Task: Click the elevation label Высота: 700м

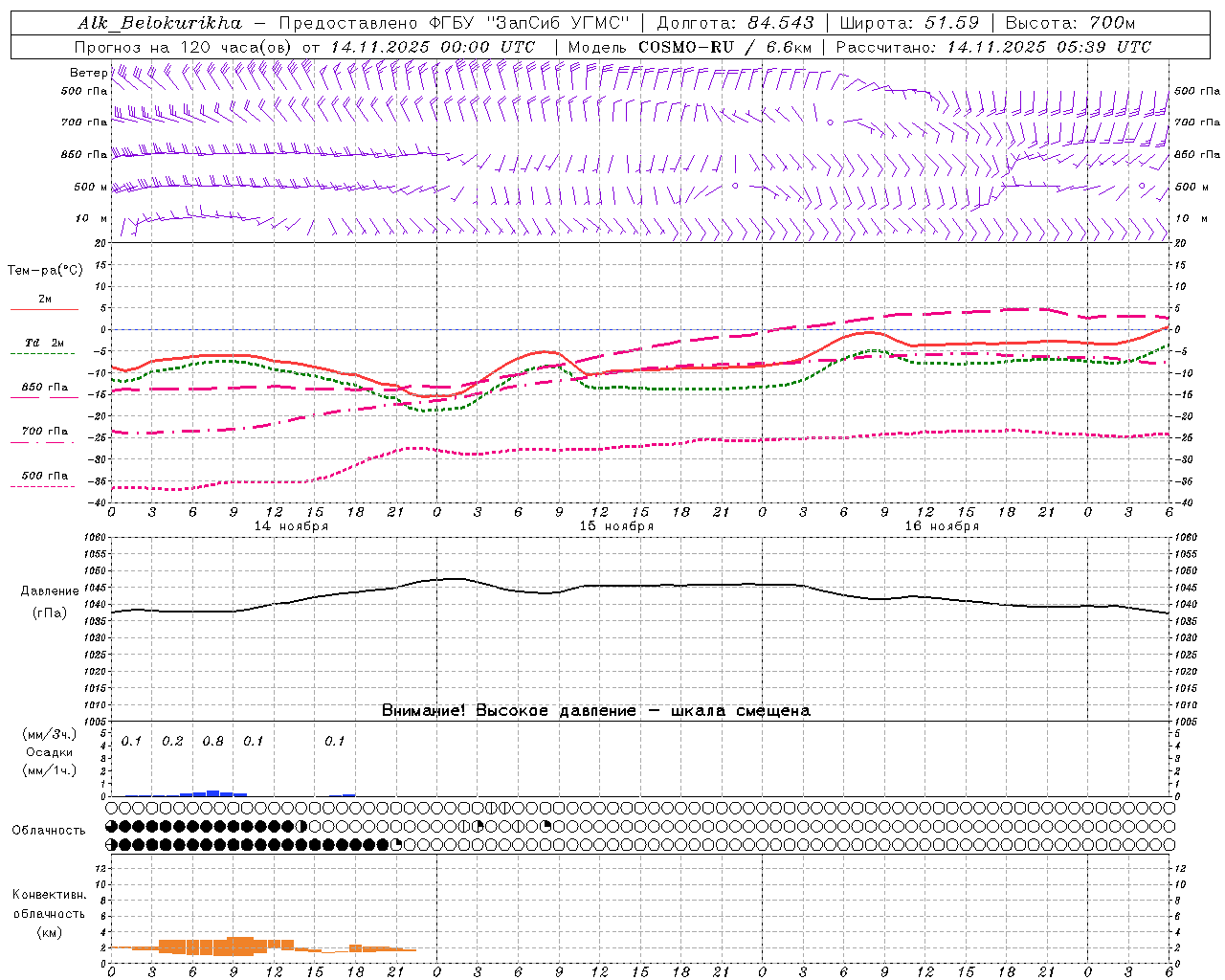Action: (1070, 23)
